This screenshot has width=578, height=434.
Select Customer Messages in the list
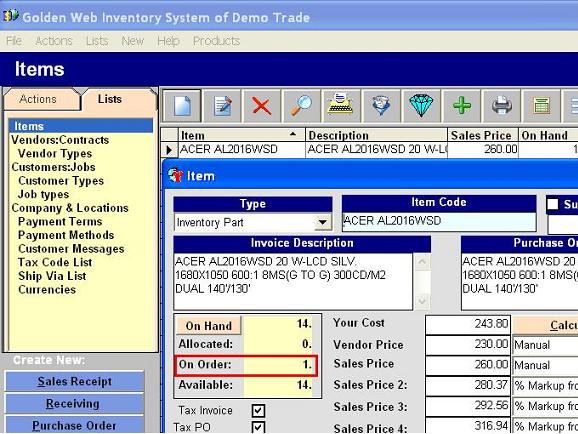[x=72, y=249]
